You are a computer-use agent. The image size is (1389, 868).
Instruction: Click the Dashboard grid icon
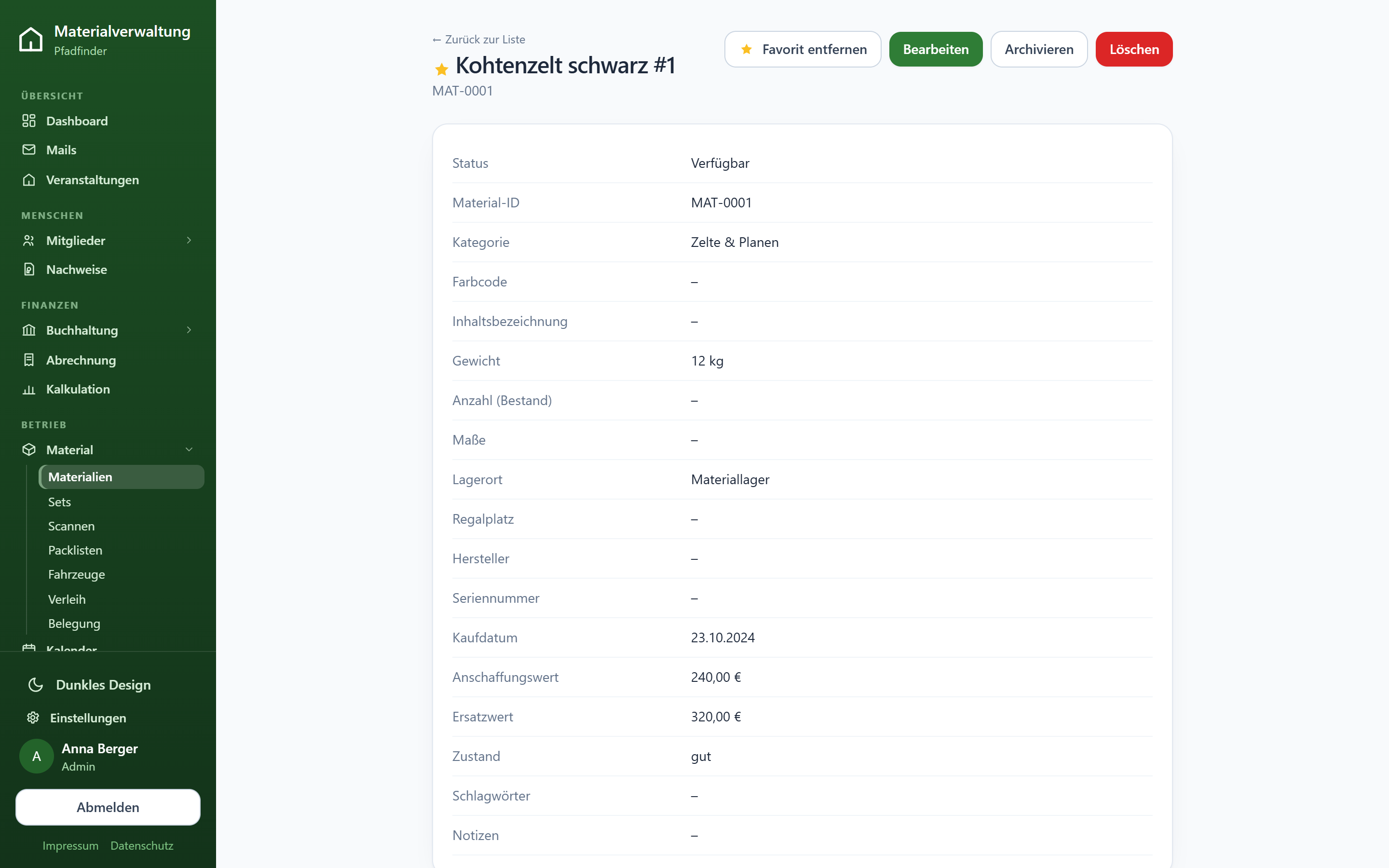29,121
